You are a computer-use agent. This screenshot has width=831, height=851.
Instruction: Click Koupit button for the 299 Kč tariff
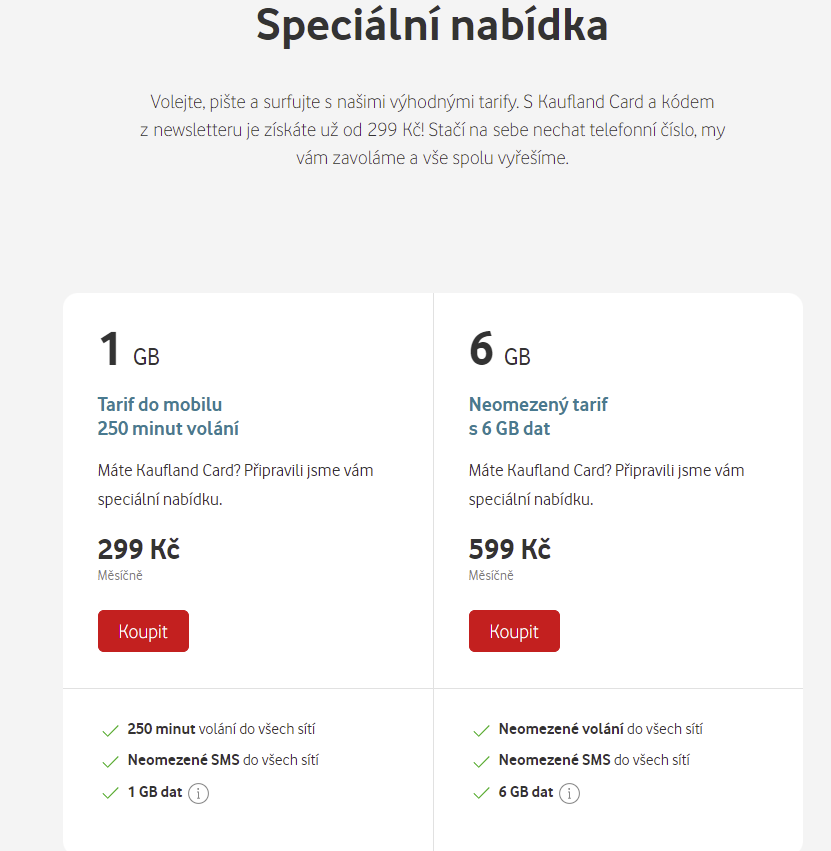[143, 631]
